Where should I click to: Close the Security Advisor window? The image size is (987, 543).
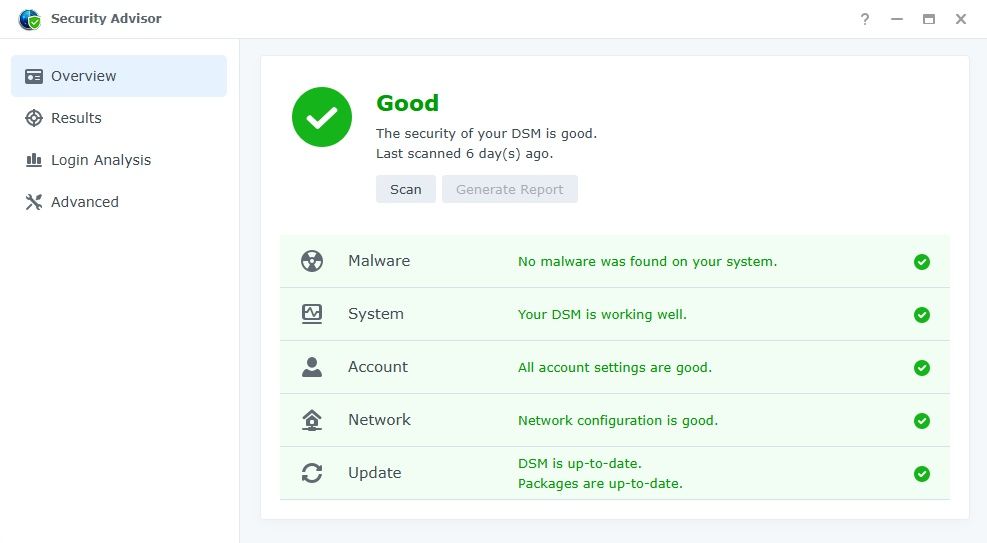click(x=961, y=20)
